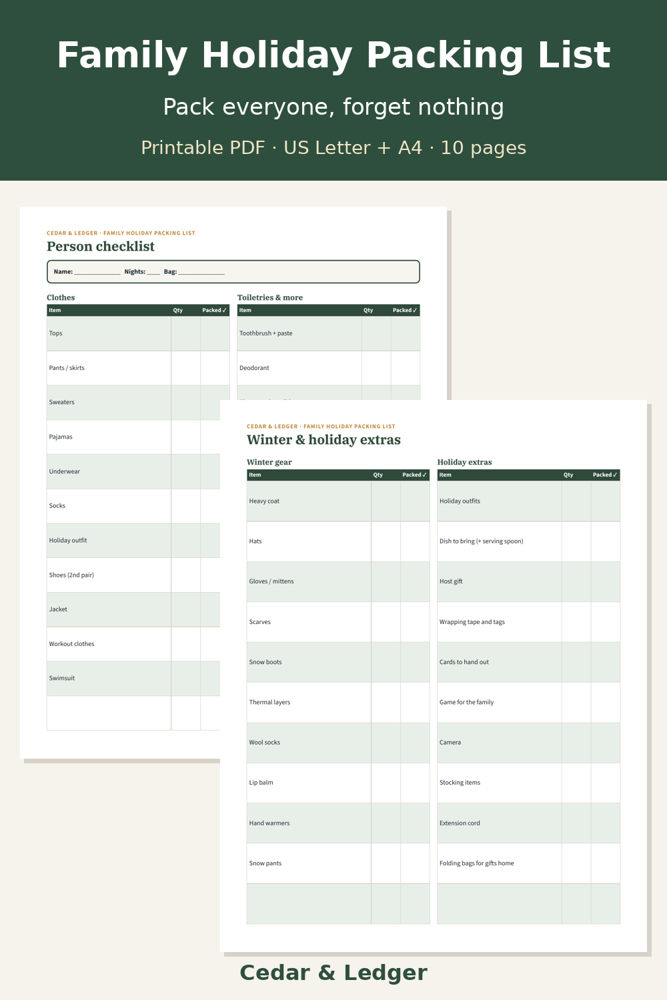Click the orange header line above "Winter & holiday extras"
This screenshot has width=667, height=1000.
[x=321, y=426]
